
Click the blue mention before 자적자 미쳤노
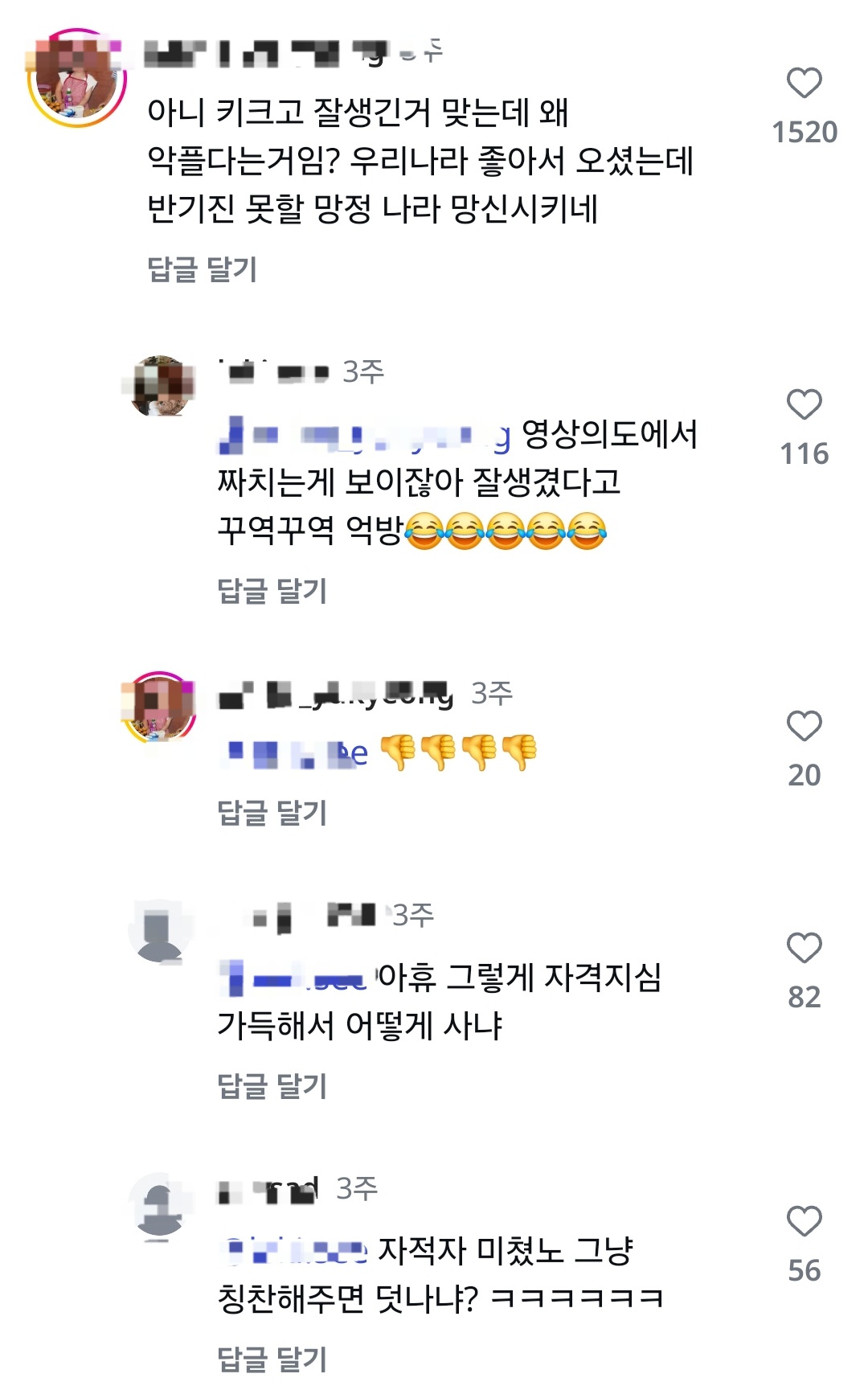pos(293,1251)
